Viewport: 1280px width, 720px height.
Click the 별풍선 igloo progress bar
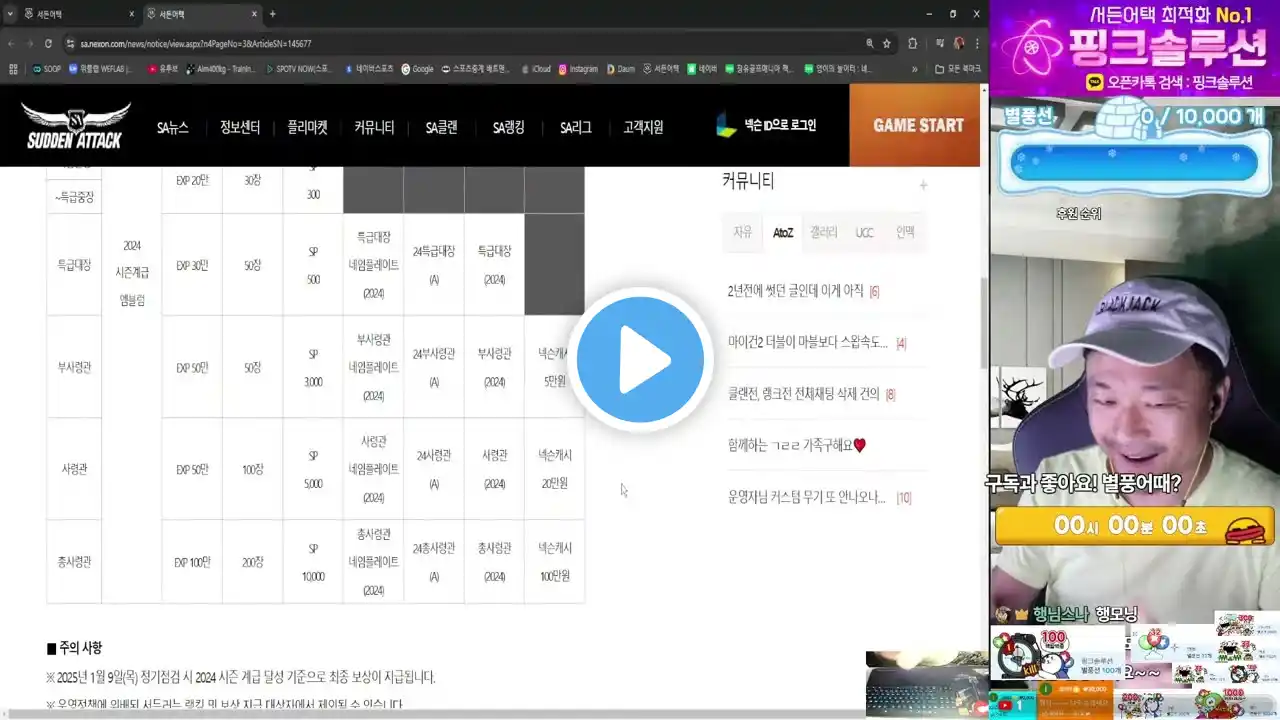1135,163
